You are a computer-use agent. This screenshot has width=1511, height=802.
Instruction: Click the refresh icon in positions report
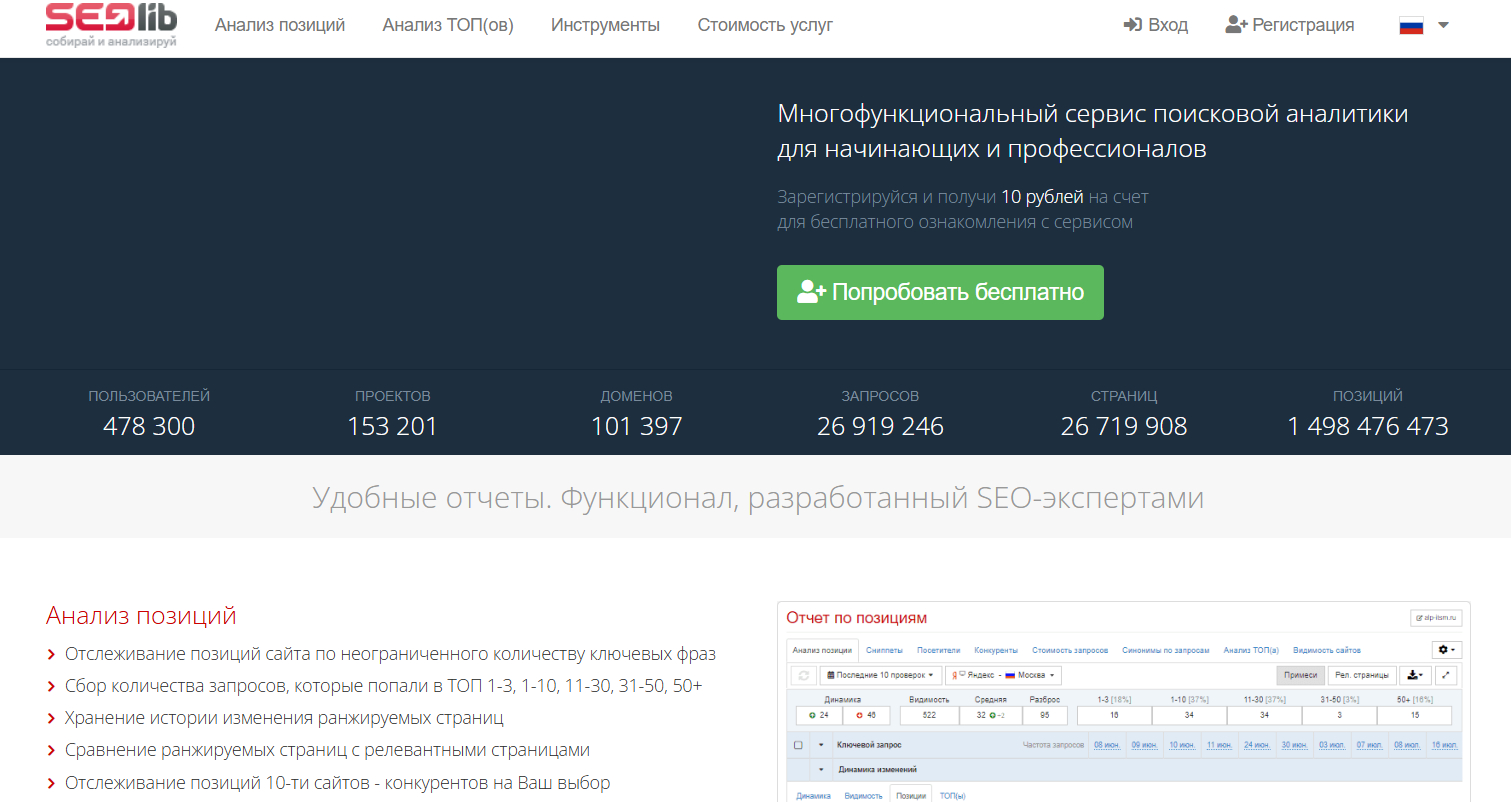(x=803, y=676)
